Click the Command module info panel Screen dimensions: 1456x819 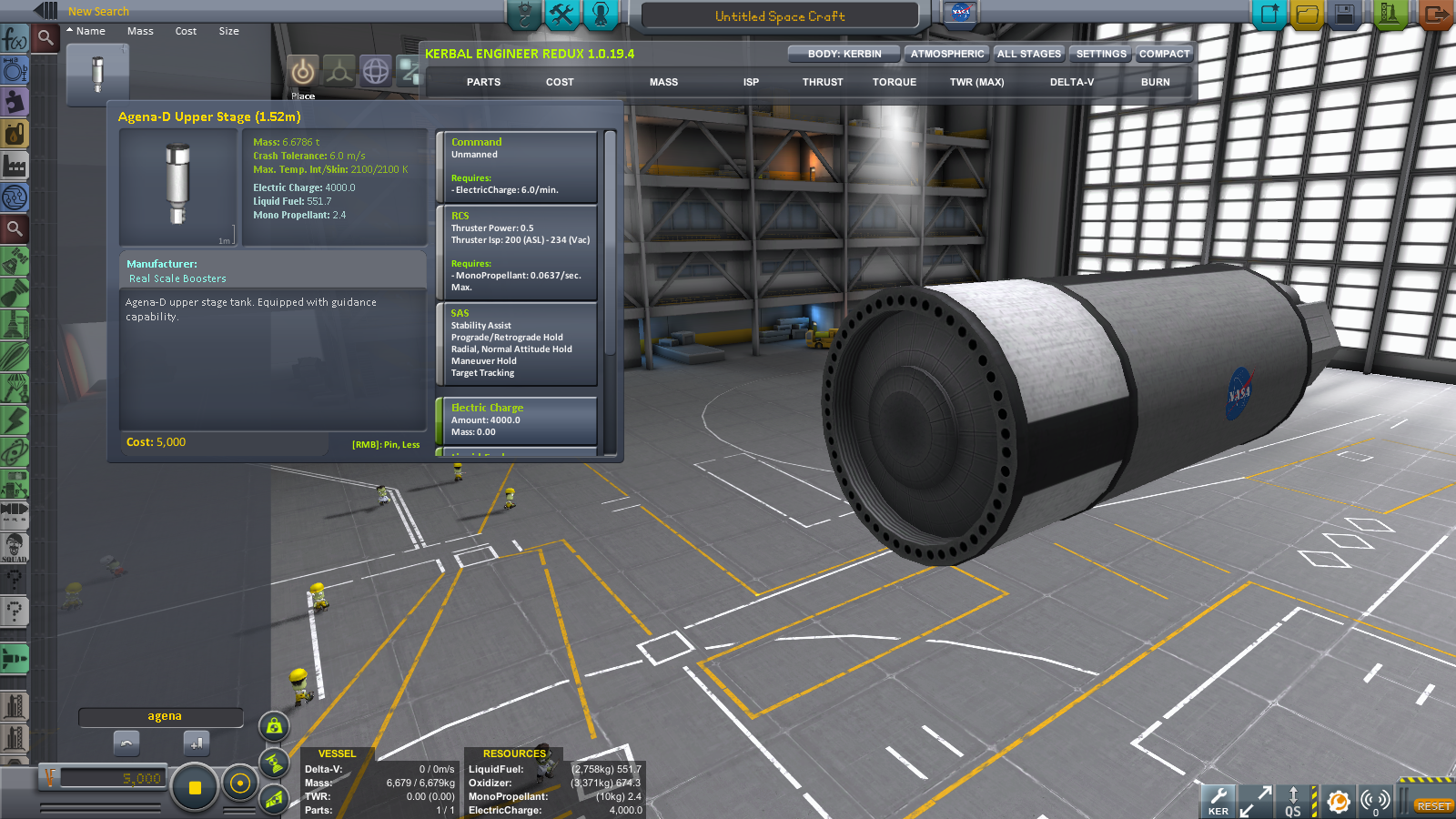click(x=517, y=167)
